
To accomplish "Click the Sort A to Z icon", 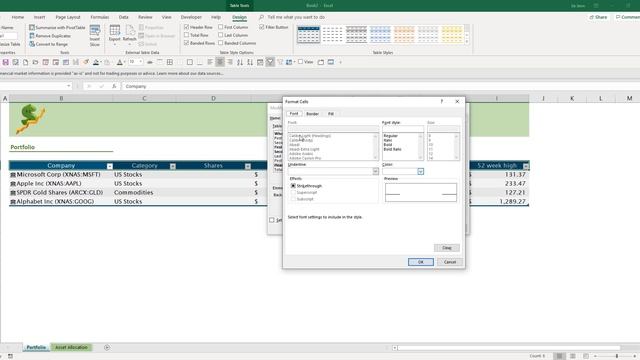I will click(x=240, y=62).
